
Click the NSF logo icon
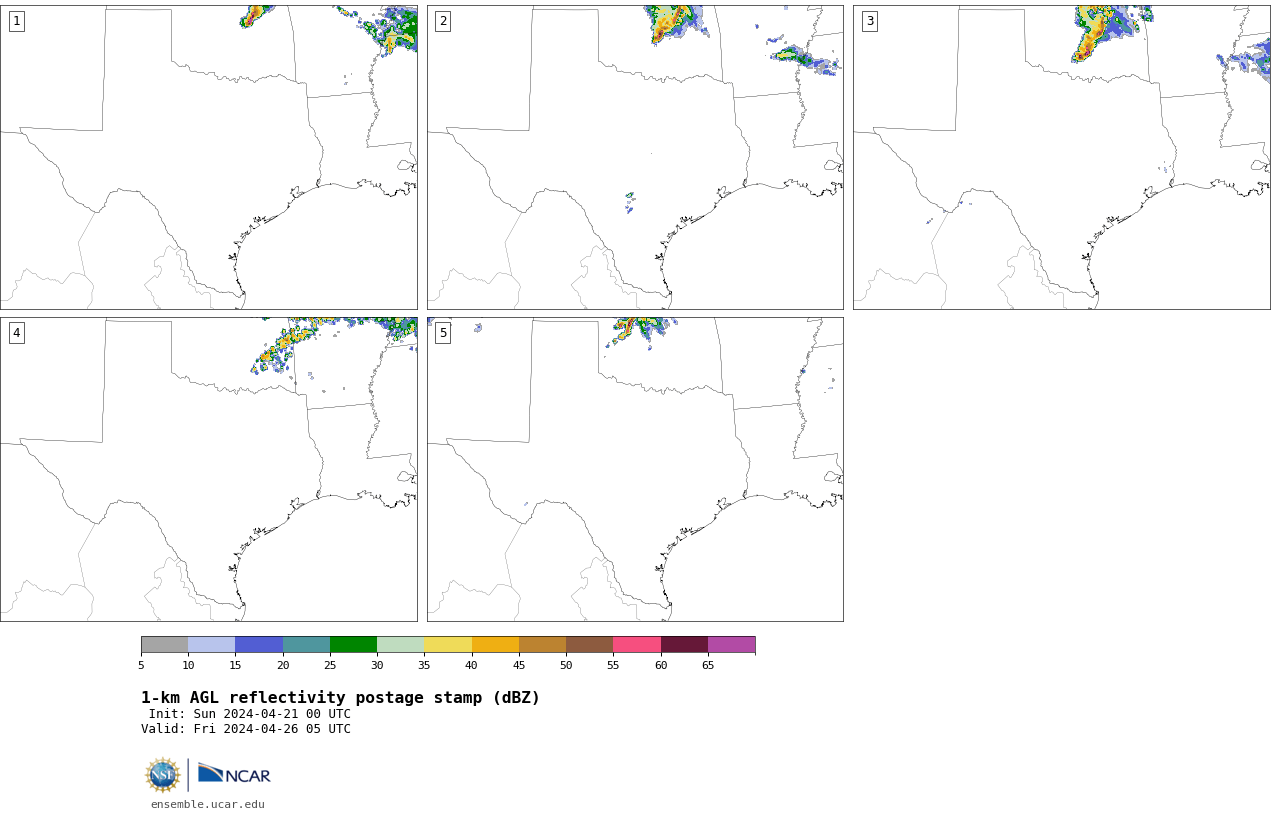[x=163, y=775]
